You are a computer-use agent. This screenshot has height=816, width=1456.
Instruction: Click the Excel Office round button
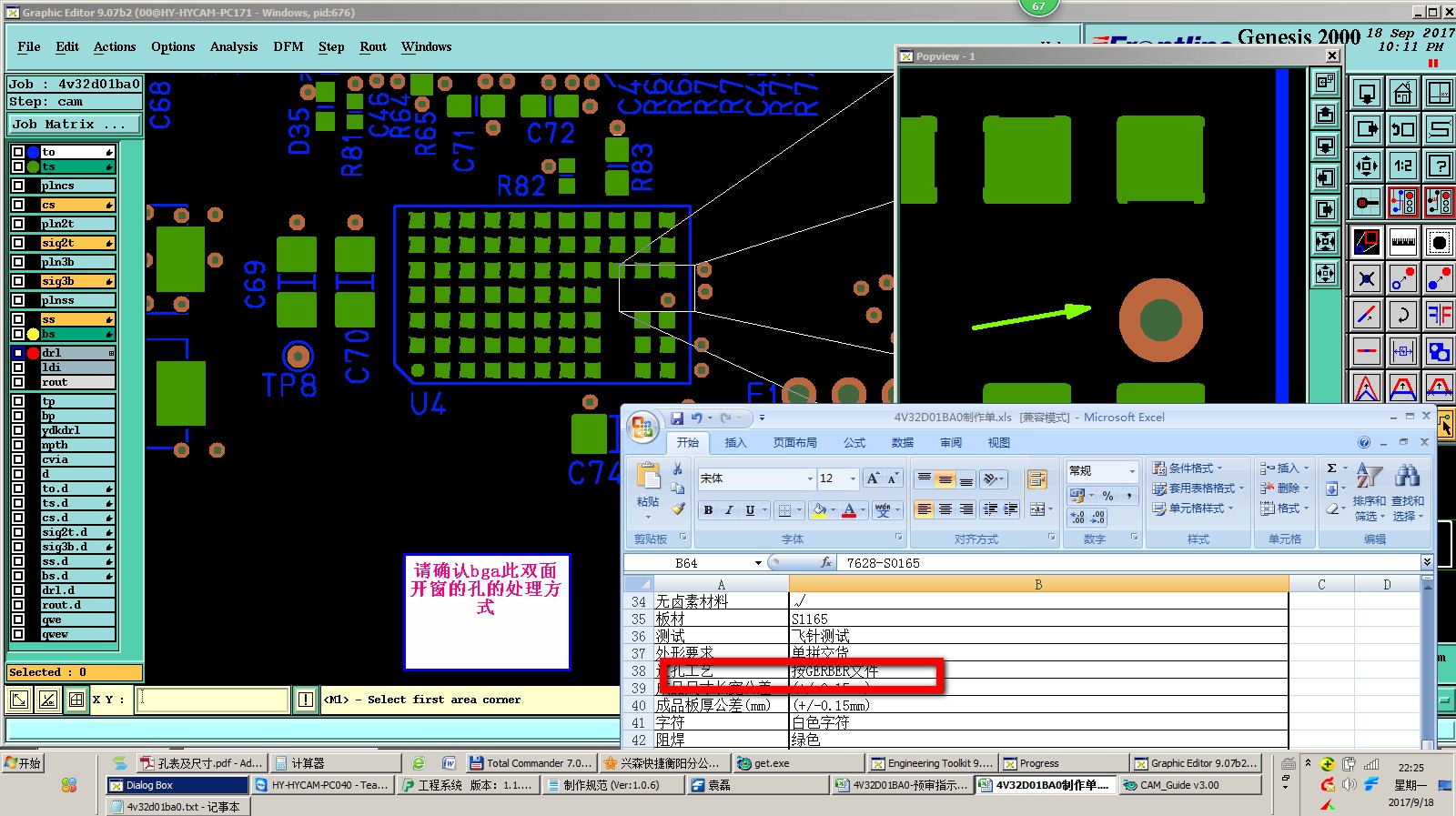[642, 427]
